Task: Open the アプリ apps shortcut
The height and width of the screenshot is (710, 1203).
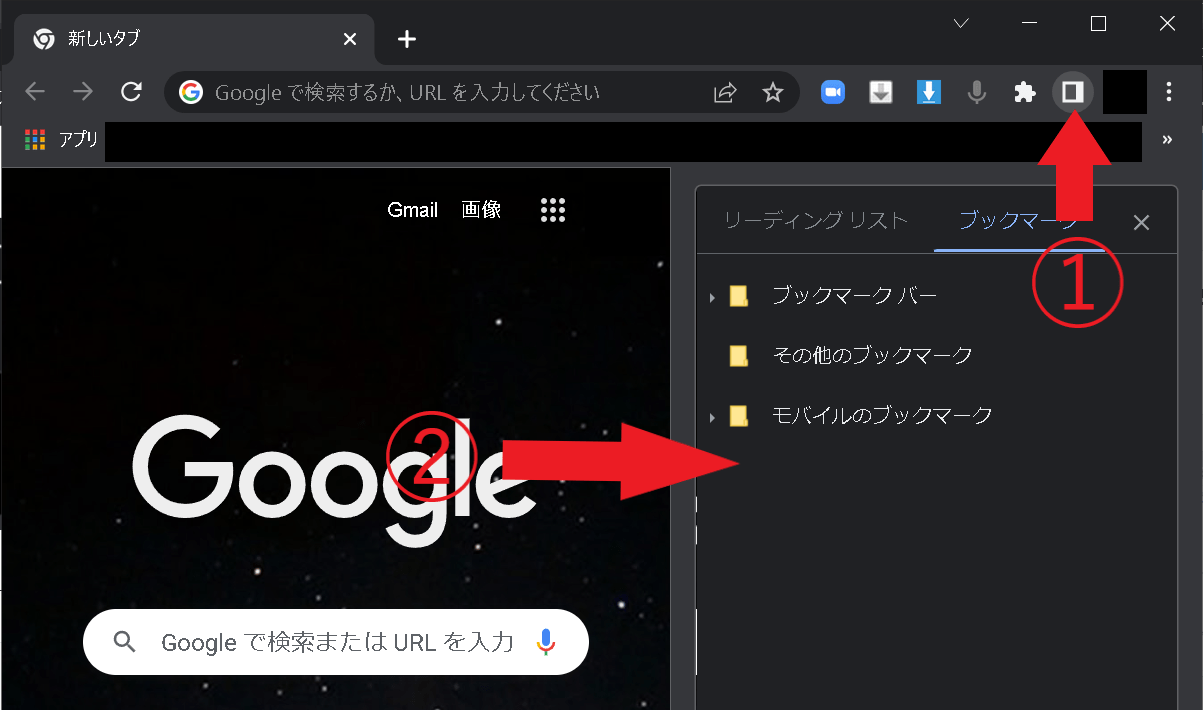Action: click(x=61, y=140)
